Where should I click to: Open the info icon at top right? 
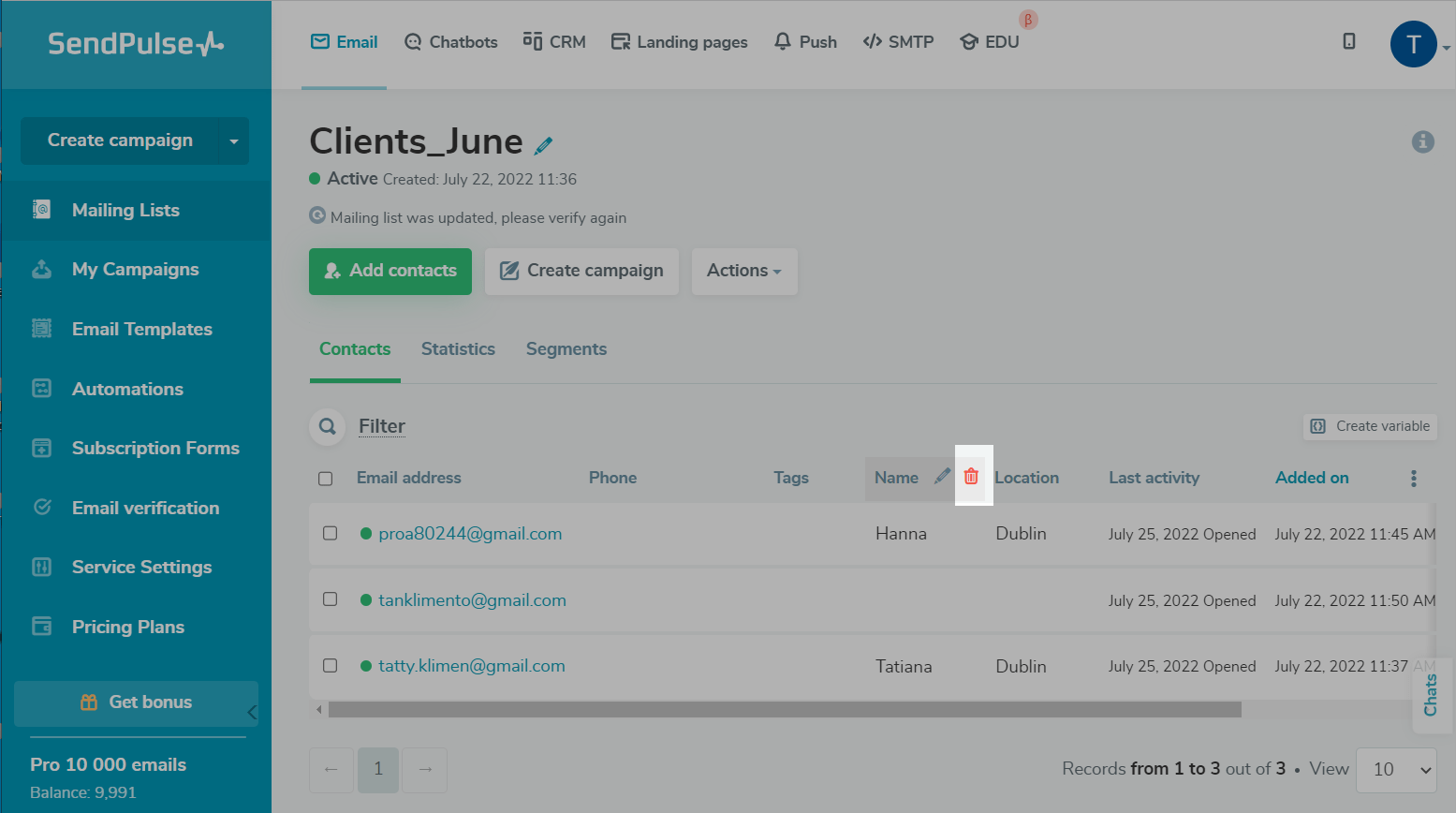(1422, 141)
